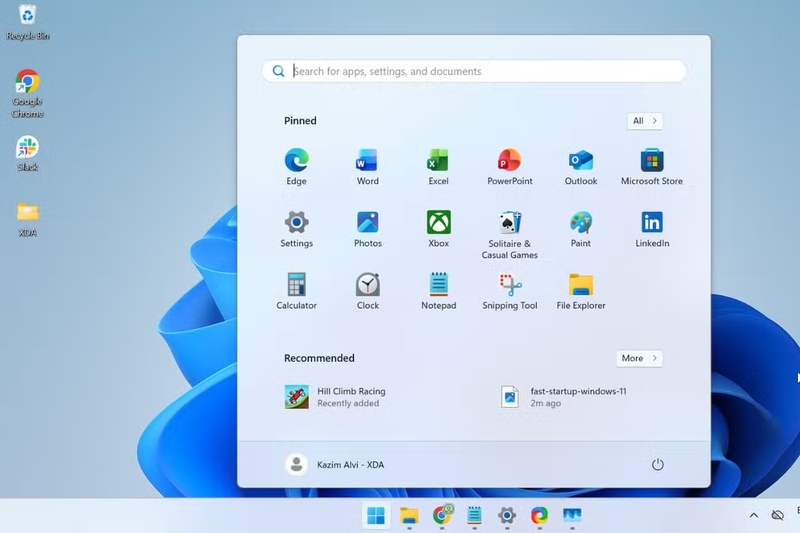The image size is (800, 533).
Task: Open fast-startup-windows-11 recommended file
Action: pyautogui.click(x=563, y=397)
